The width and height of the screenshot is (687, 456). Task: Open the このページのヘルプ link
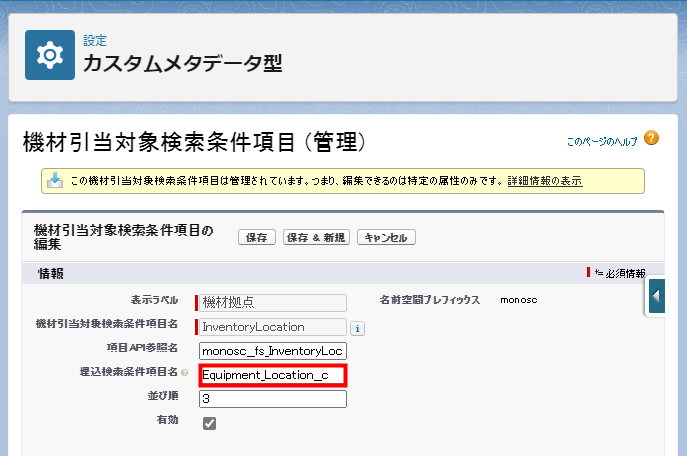[x=601, y=142]
